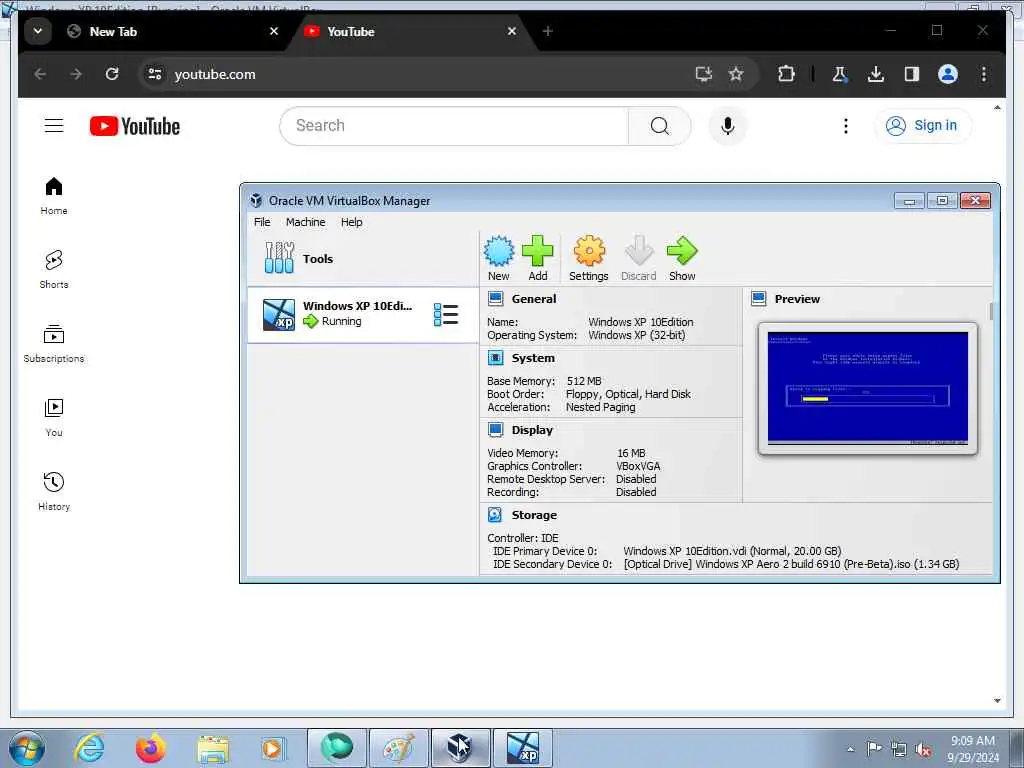This screenshot has height=768, width=1024.
Task: Select the Windows XP 10Edition running VM
Action: 362,315
